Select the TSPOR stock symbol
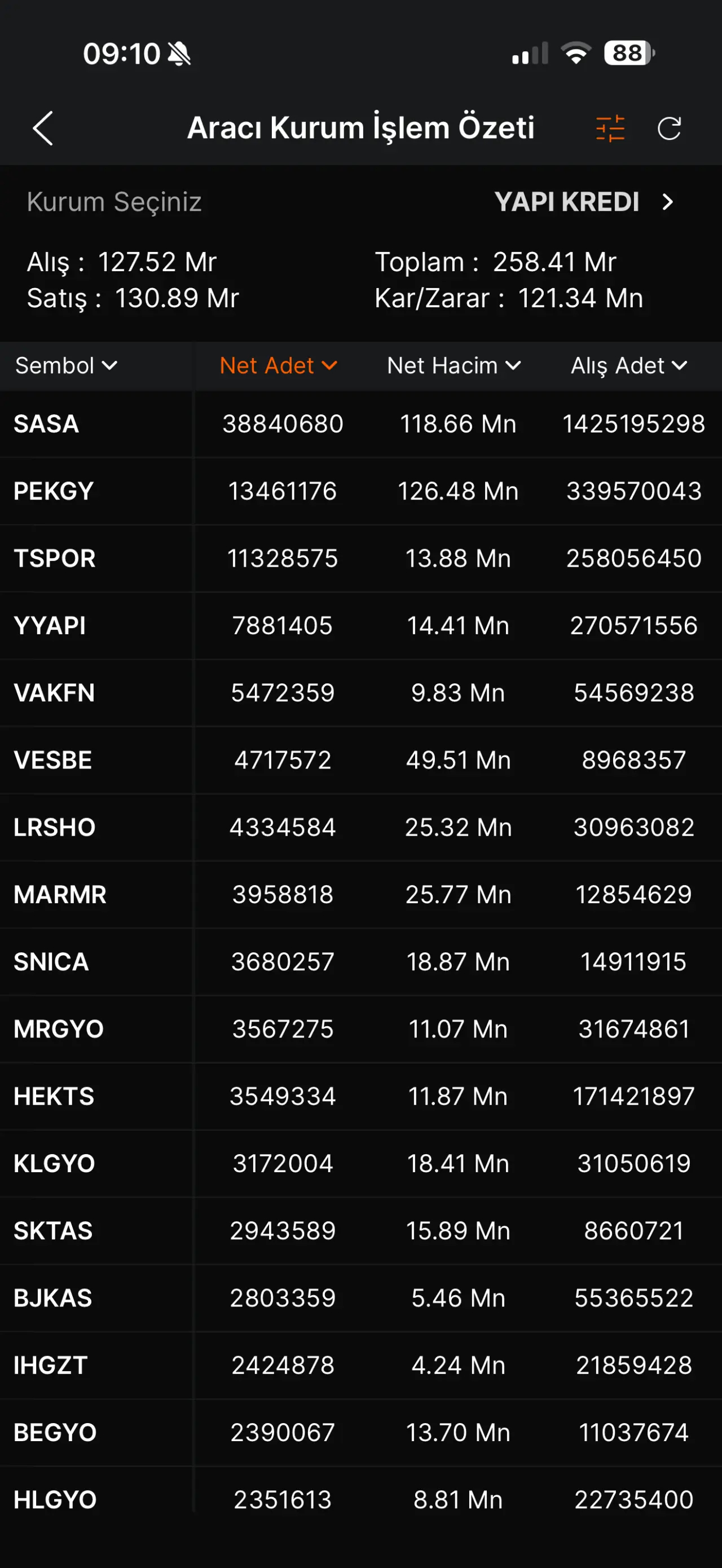Viewport: 722px width, 1568px height. 55,559
